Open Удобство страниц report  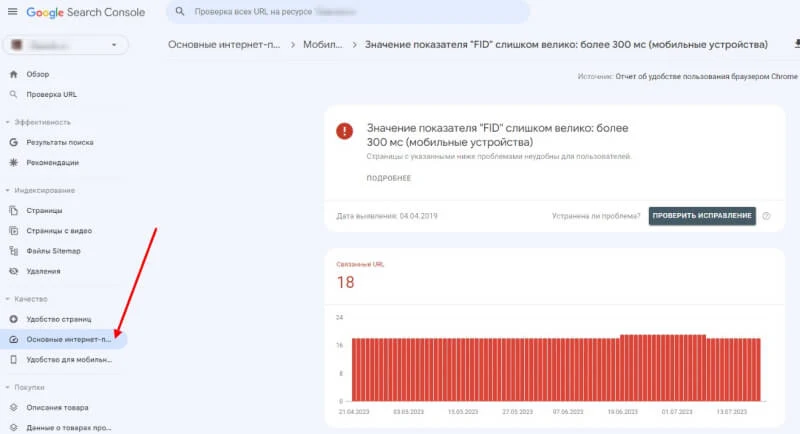click(59, 319)
